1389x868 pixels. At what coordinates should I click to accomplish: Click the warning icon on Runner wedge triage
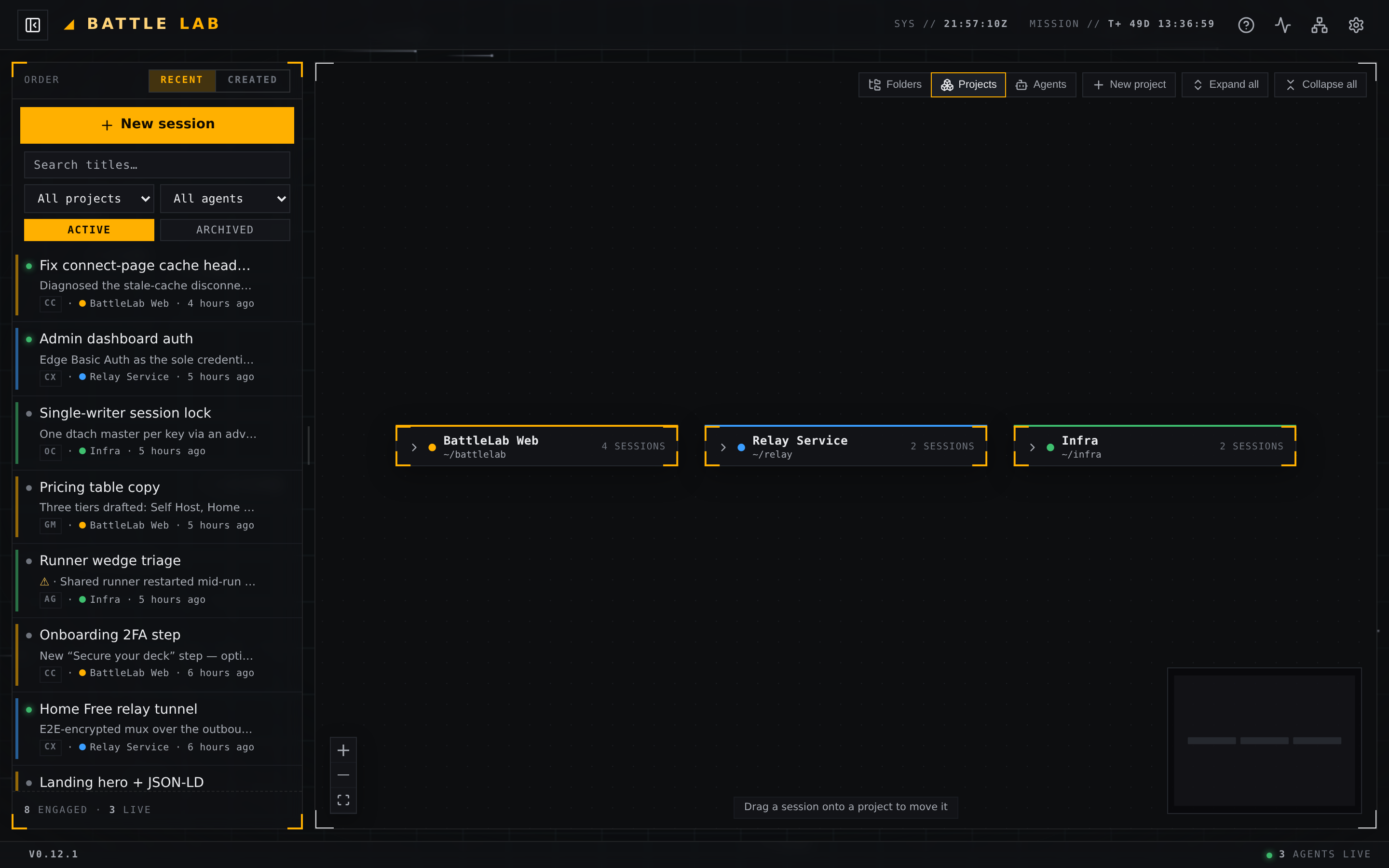coord(44,582)
